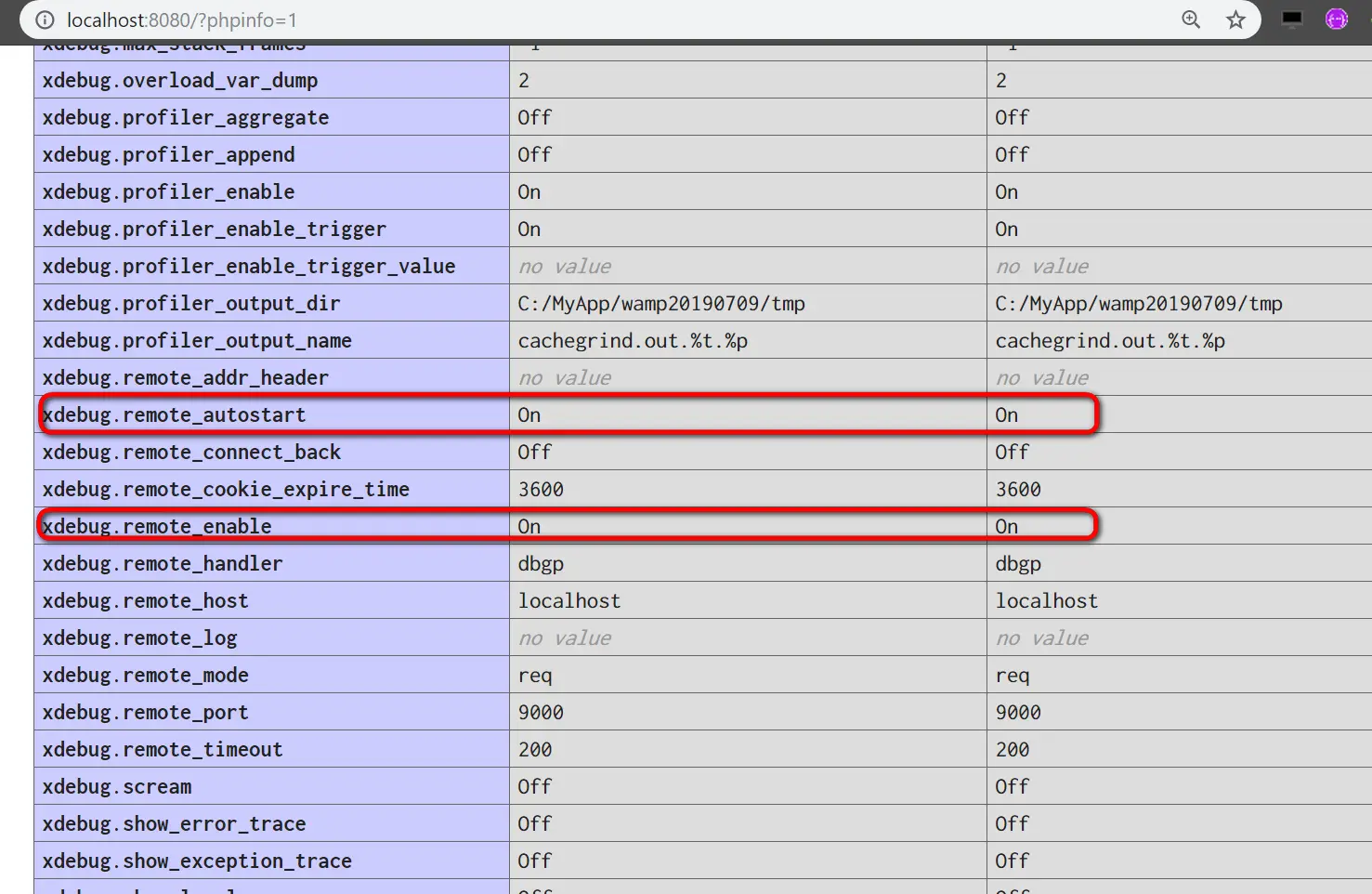This screenshot has width=1372, height=894.
Task: Open the screen-sharing extension monitor icon
Action: 1291,18
